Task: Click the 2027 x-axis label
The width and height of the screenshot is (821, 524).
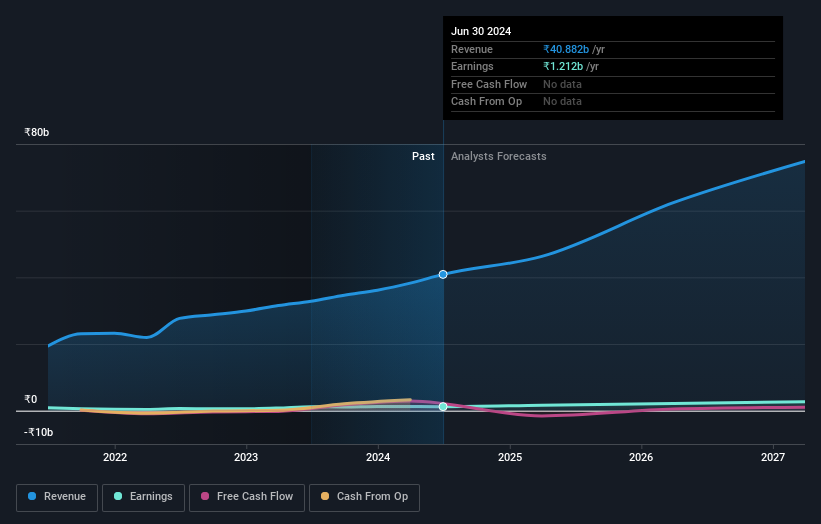Action: [x=772, y=458]
